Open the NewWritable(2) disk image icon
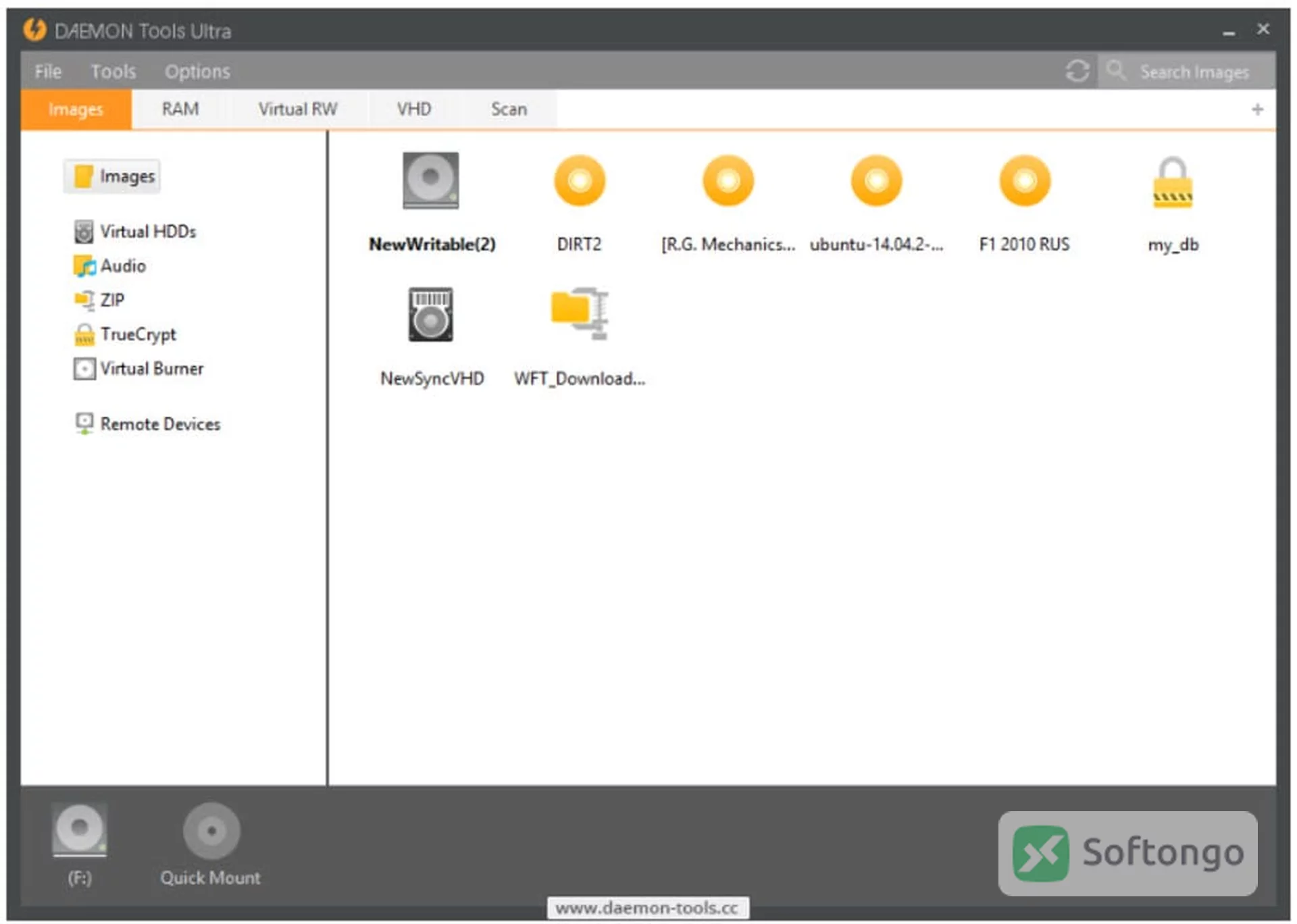Screen dimensions: 1297x924 [430, 180]
